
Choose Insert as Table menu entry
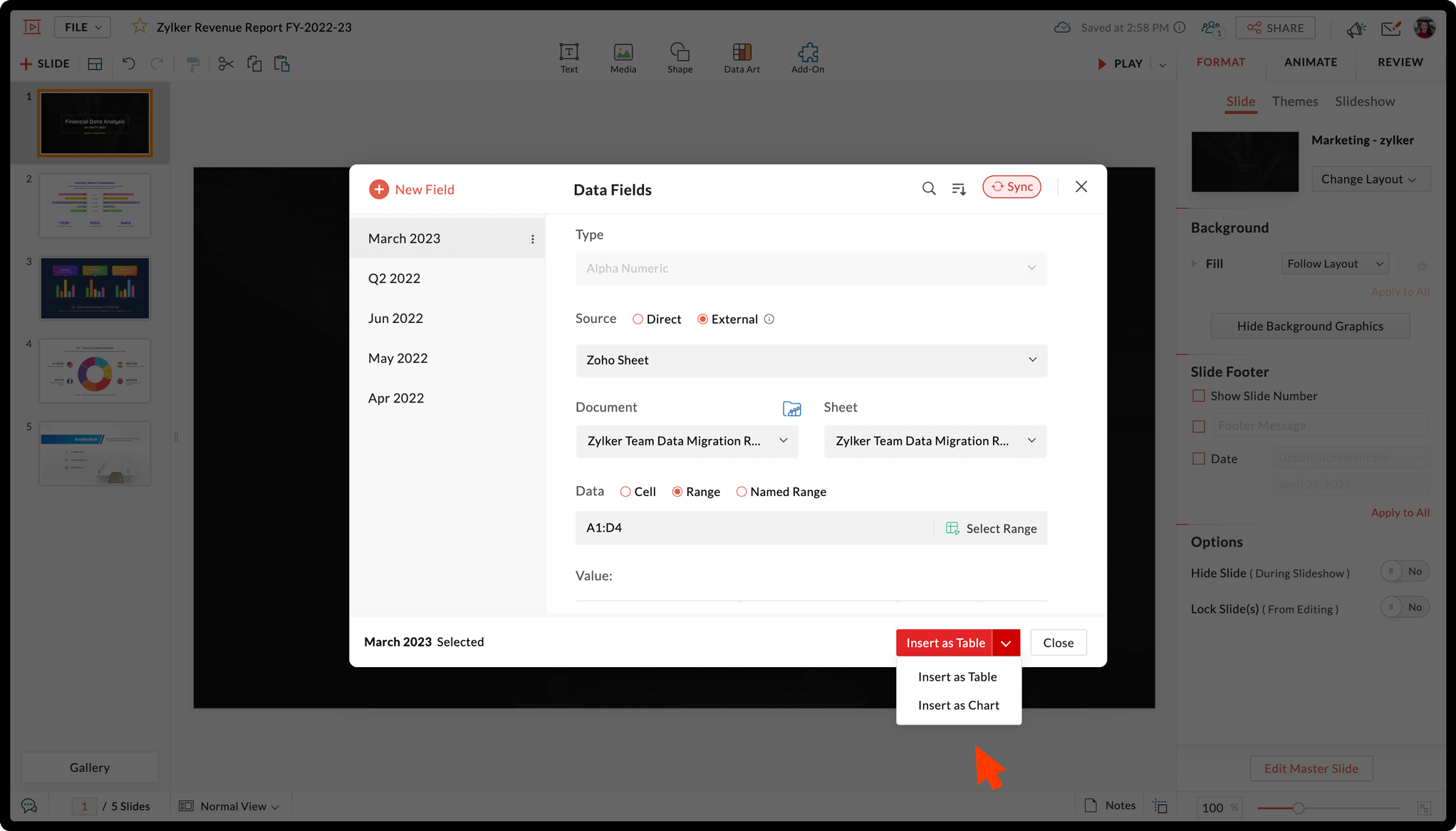point(957,677)
